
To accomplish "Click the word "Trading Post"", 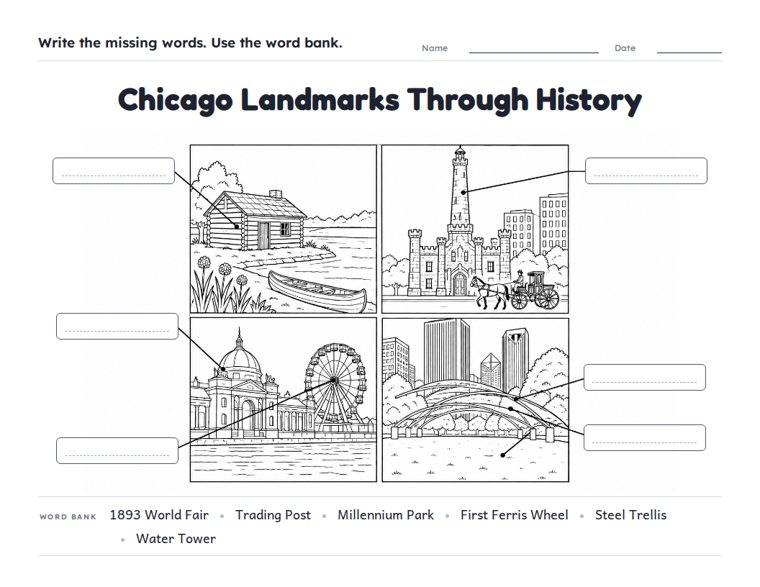I will click(x=273, y=515).
